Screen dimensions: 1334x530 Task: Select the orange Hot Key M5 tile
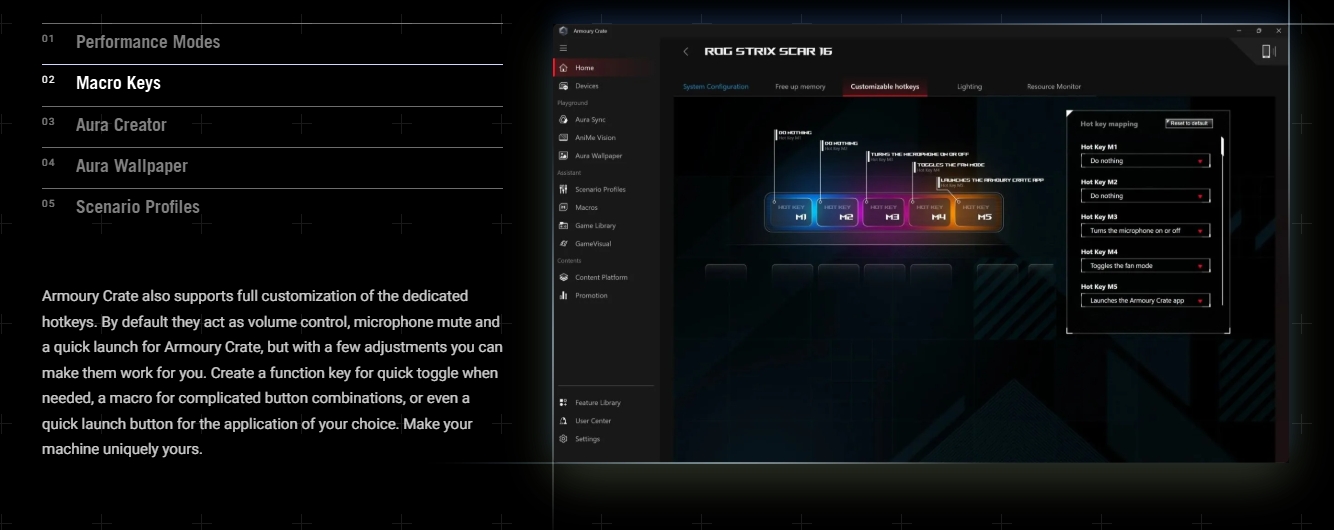(976, 212)
